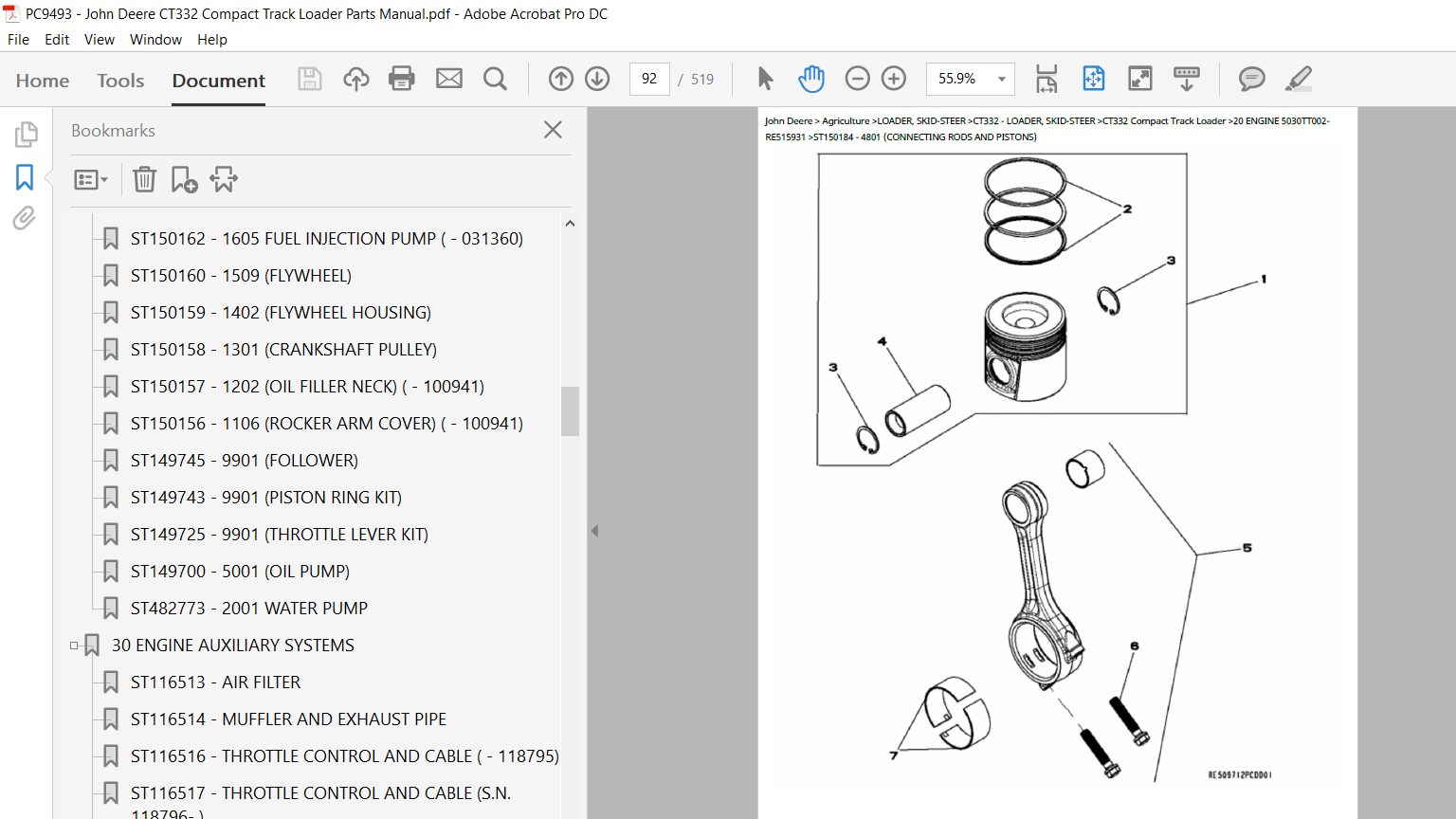This screenshot has width=1456, height=819.
Task: Open the Window menu
Action: pos(155,40)
